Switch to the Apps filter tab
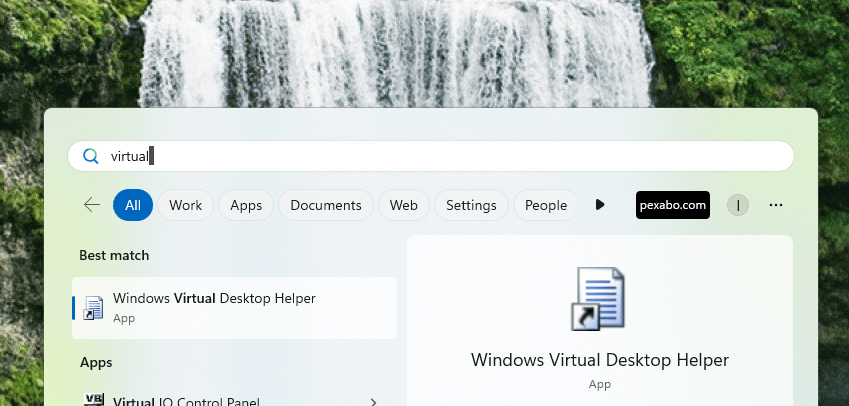Viewport: 849px width, 406px height. tap(246, 205)
